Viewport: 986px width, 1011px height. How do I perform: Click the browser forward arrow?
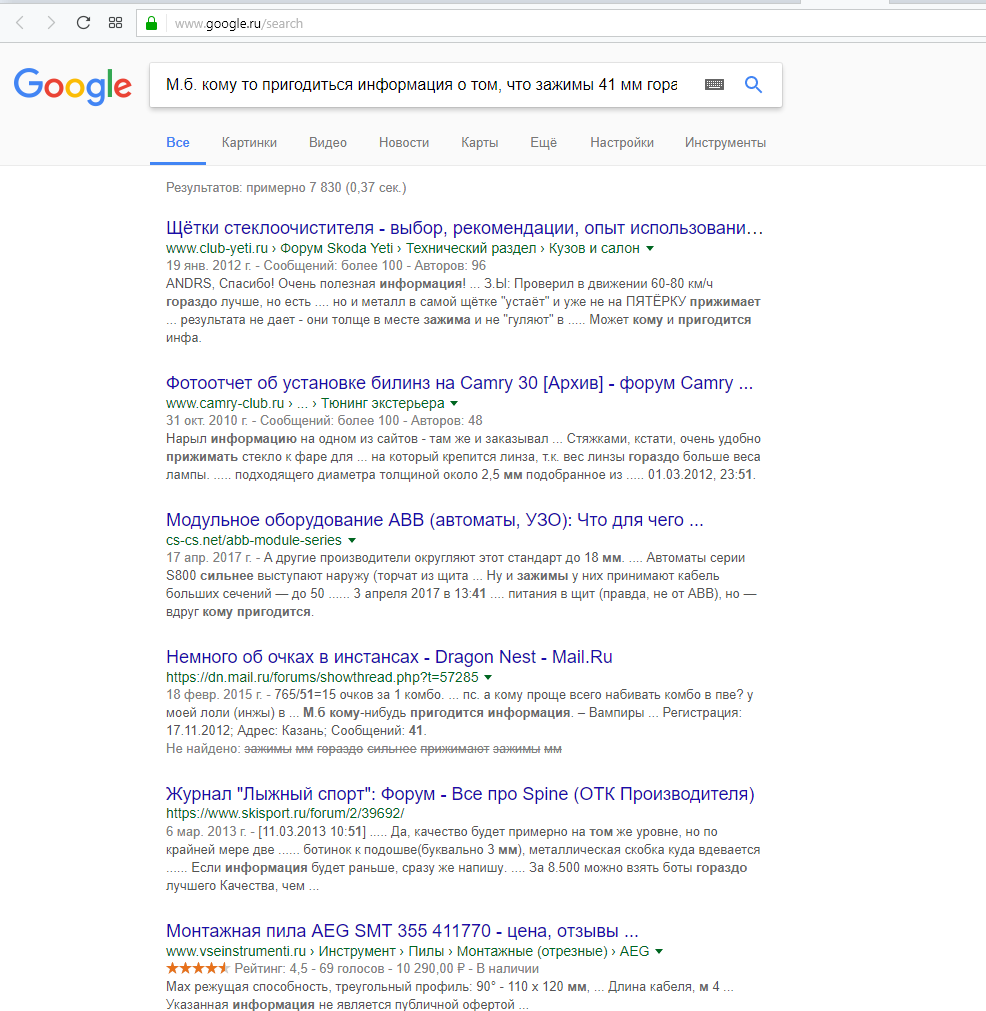51,23
